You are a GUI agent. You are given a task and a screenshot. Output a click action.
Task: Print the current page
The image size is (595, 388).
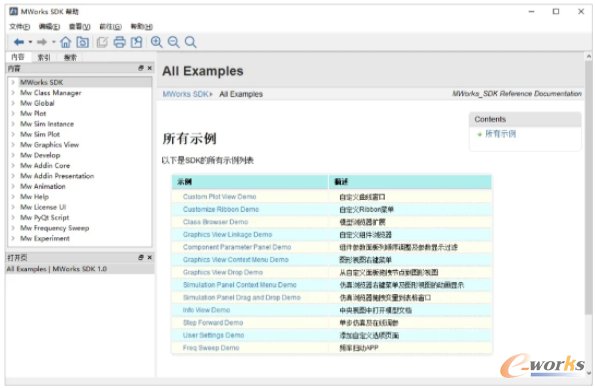tap(120, 42)
